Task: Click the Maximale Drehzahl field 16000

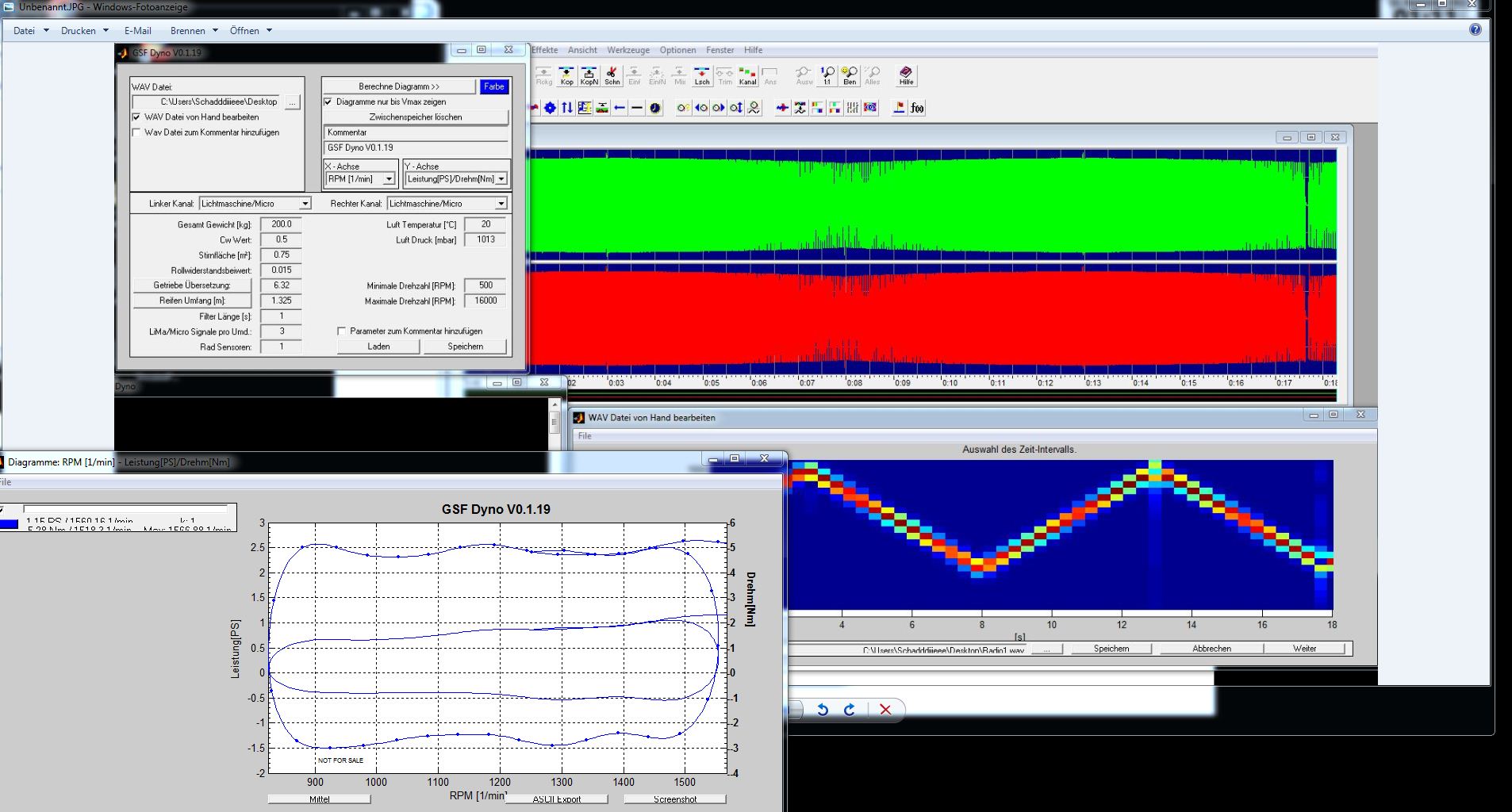Action: [485, 301]
